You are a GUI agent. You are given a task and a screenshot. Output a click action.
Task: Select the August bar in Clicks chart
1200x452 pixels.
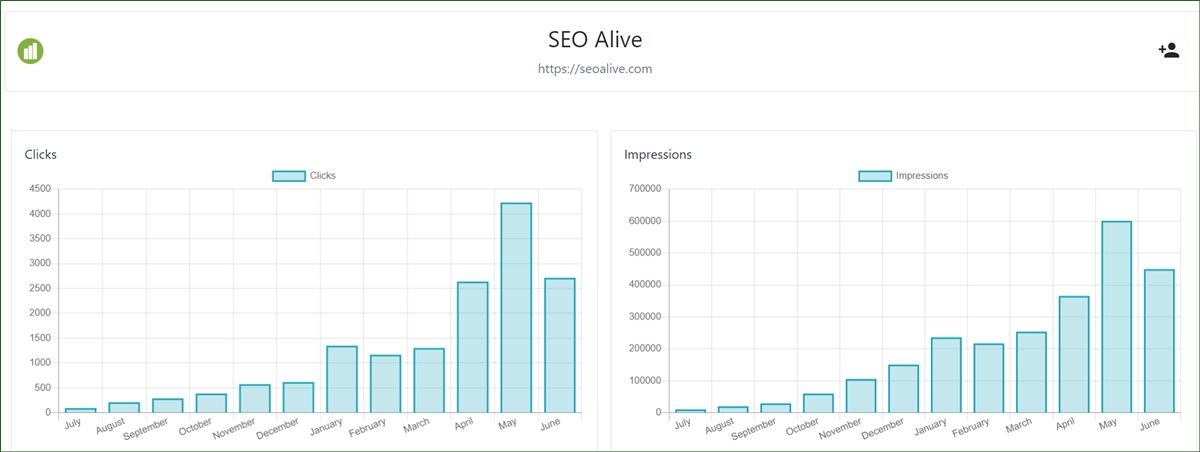124,407
